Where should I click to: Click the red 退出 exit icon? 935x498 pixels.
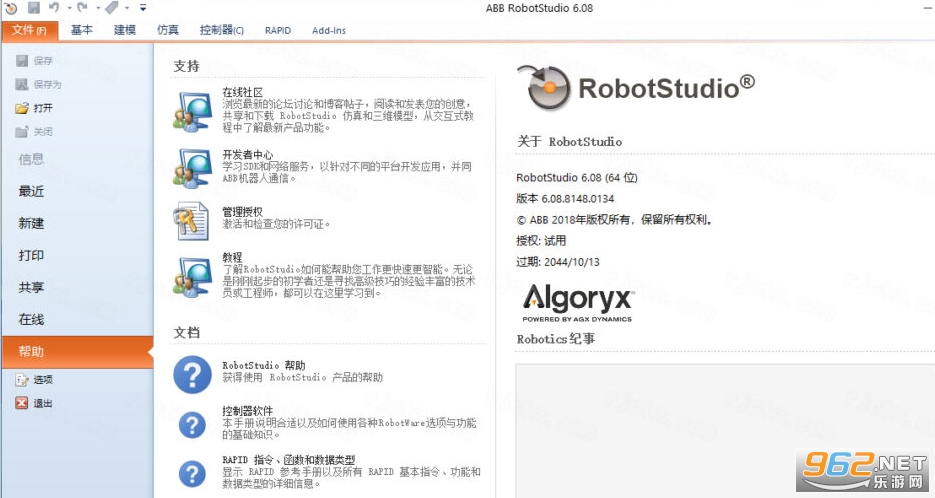[x=22, y=403]
